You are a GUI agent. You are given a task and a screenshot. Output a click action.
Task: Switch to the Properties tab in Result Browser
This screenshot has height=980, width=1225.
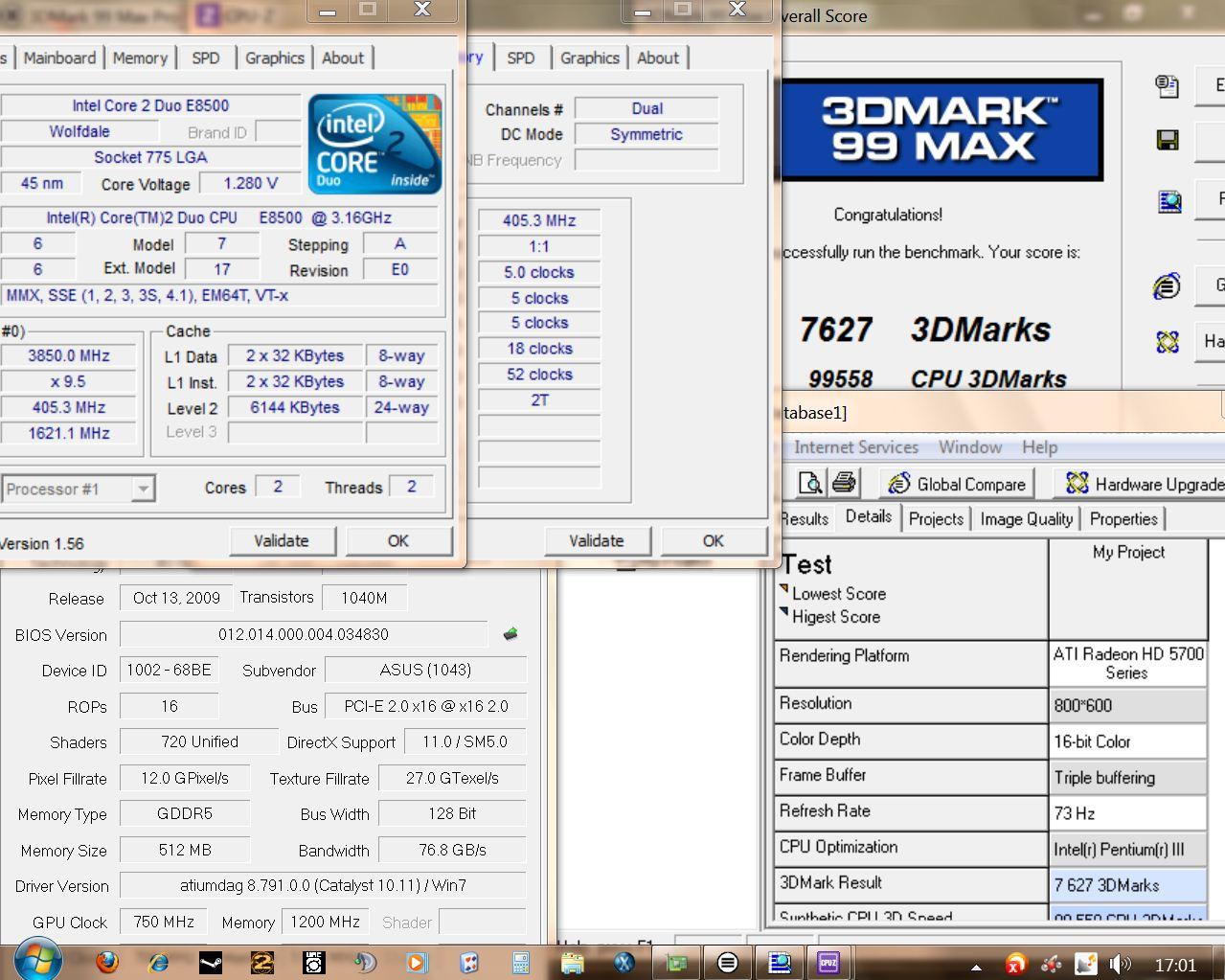pos(1123,519)
